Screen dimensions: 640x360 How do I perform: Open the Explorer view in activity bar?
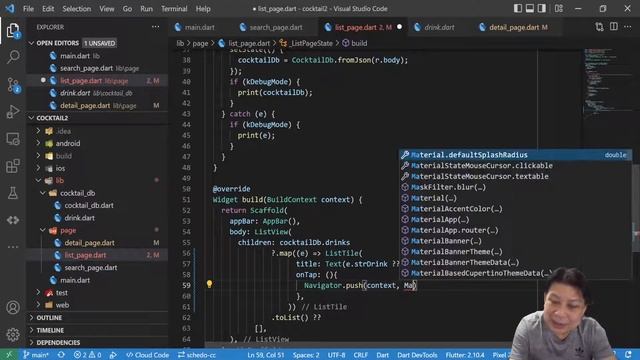click(x=13, y=30)
